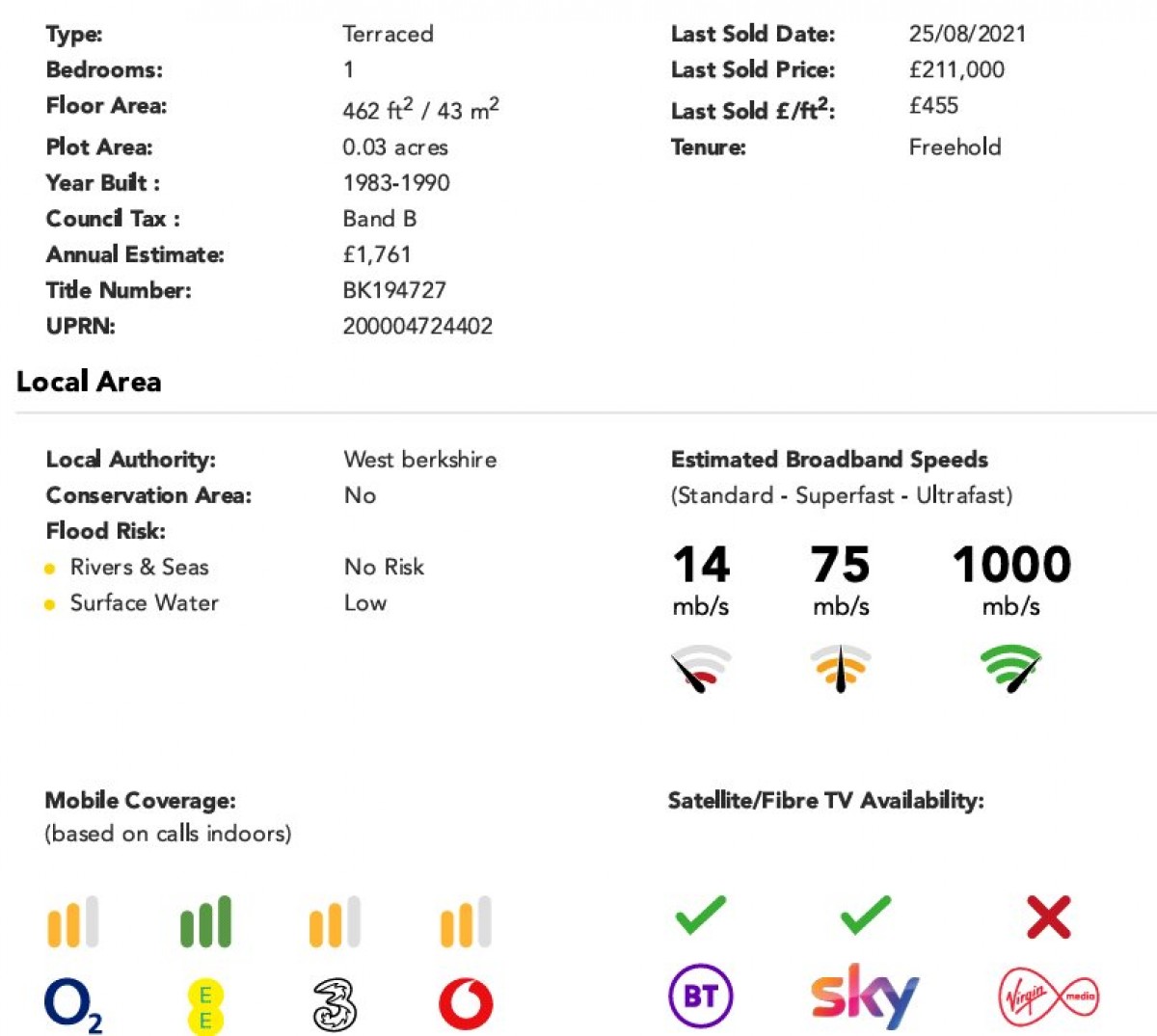Click the Three network logo

click(x=335, y=1004)
